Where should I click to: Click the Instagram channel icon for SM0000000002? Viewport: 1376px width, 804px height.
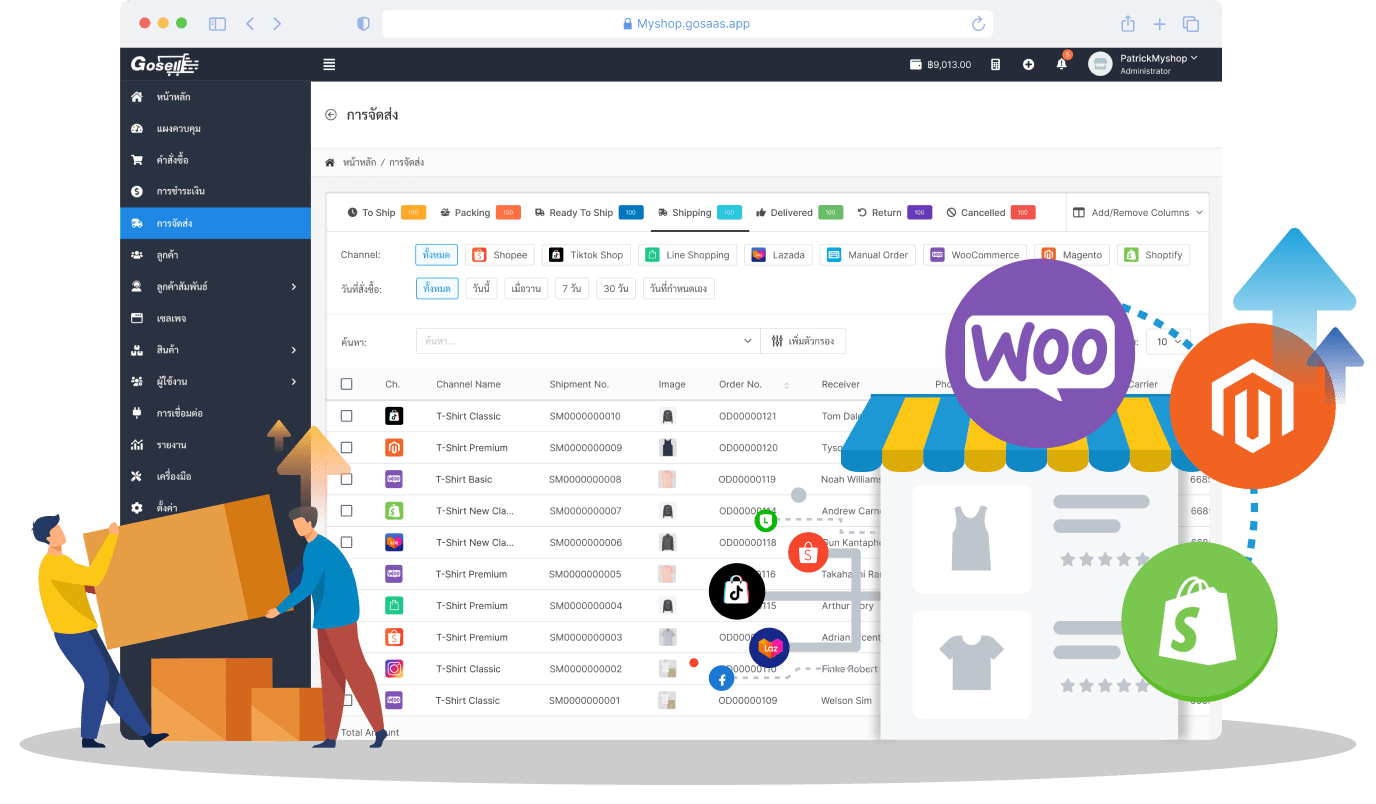(394, 669)
